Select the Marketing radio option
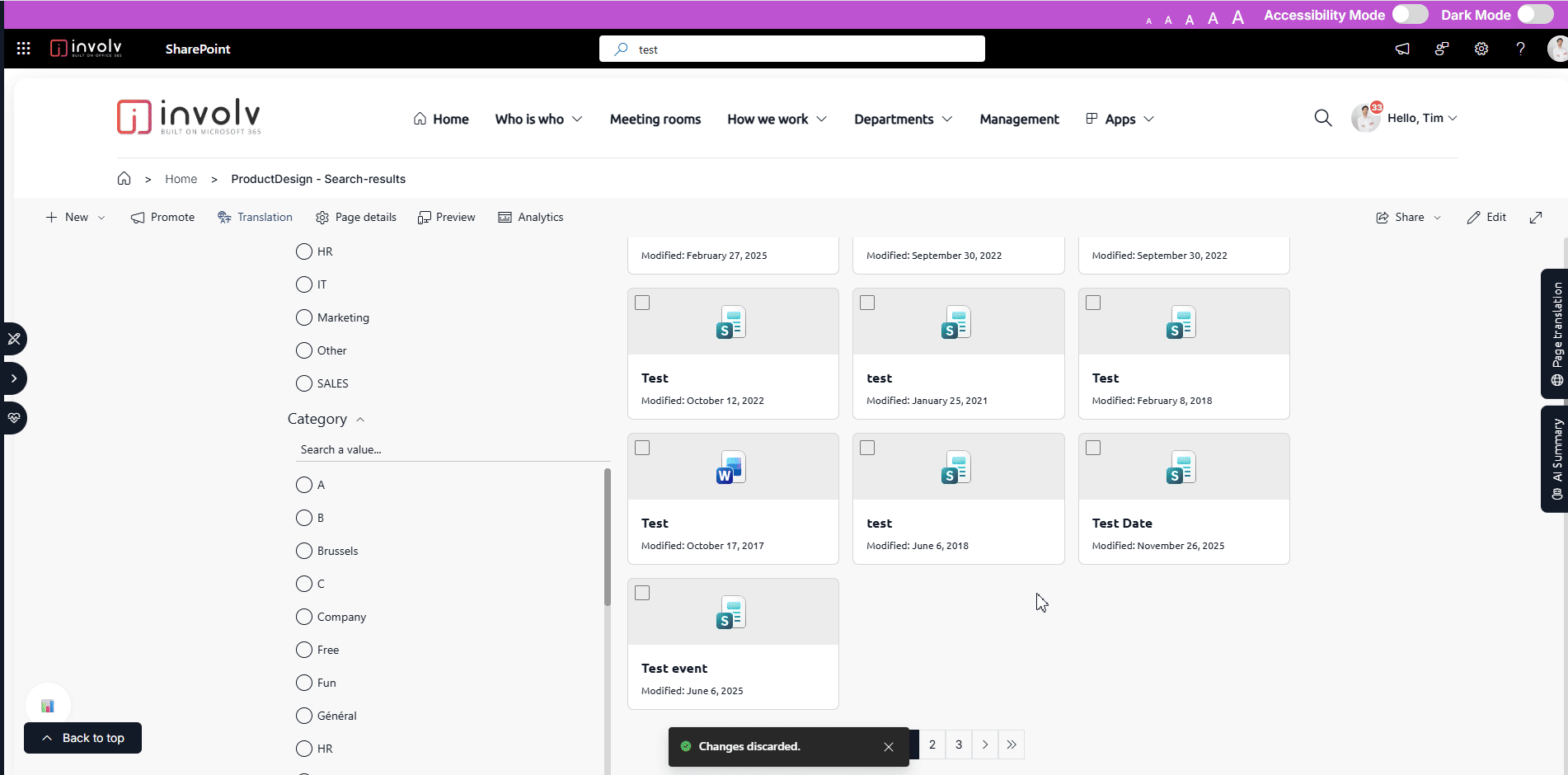The image size is (1568, 775). [304, 317]
